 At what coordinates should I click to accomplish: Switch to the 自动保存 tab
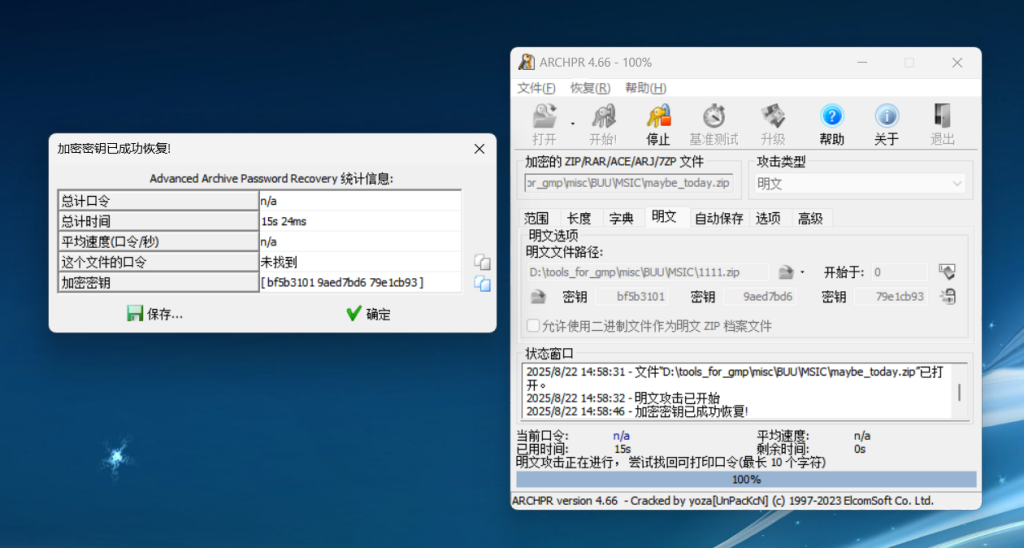point(718,218)
